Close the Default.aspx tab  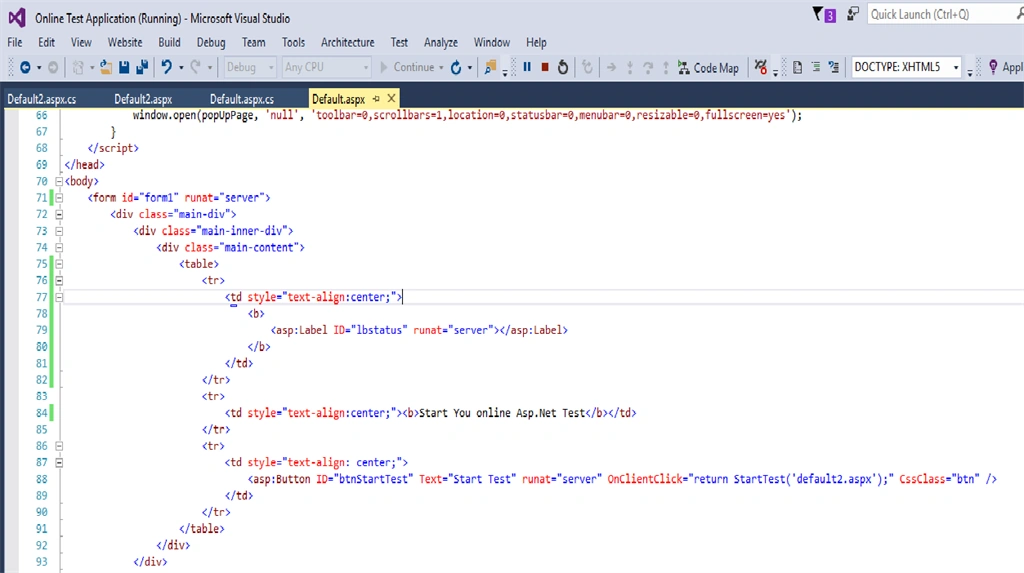[x=391, y=99]
